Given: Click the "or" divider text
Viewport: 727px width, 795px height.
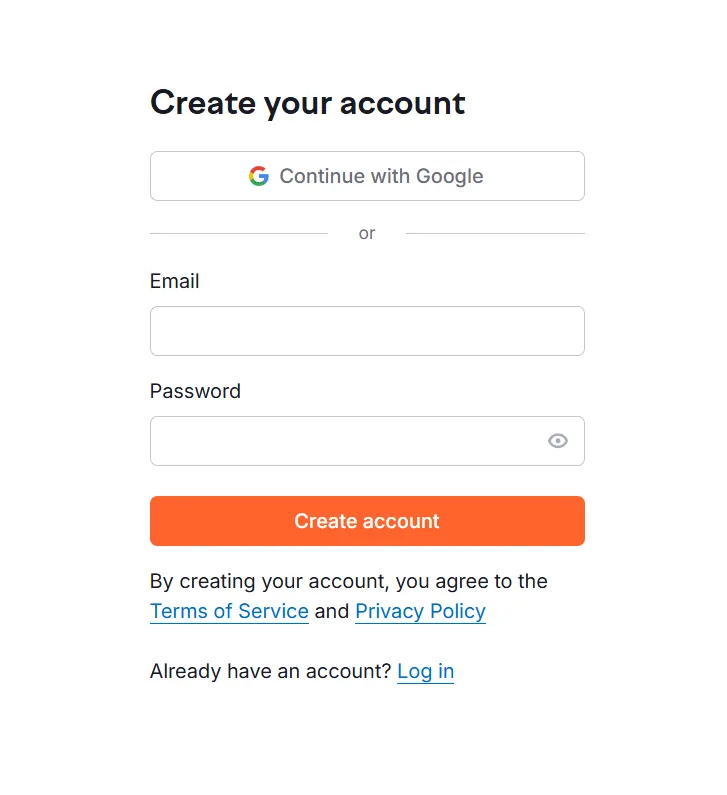Looking at the screenshot, I should click(x=367, y=233).
